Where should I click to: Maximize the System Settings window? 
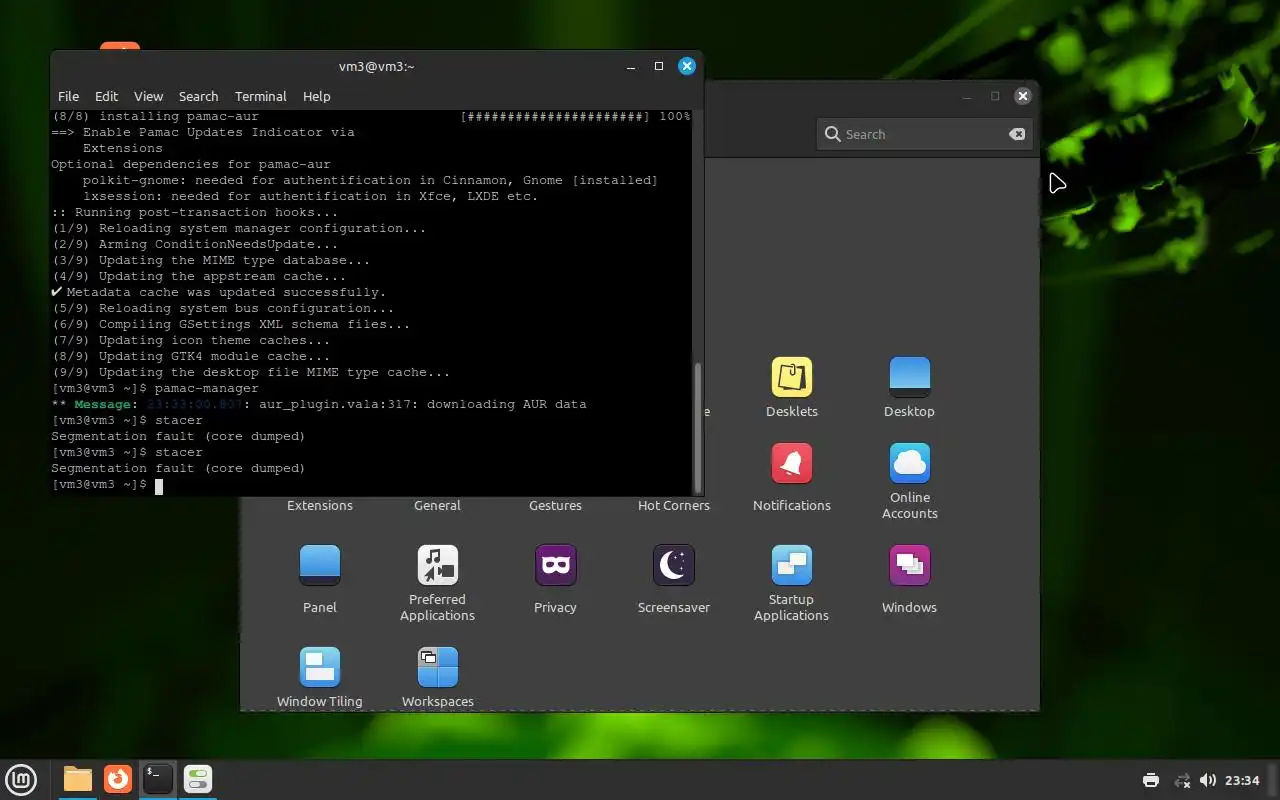click(995, 96)
